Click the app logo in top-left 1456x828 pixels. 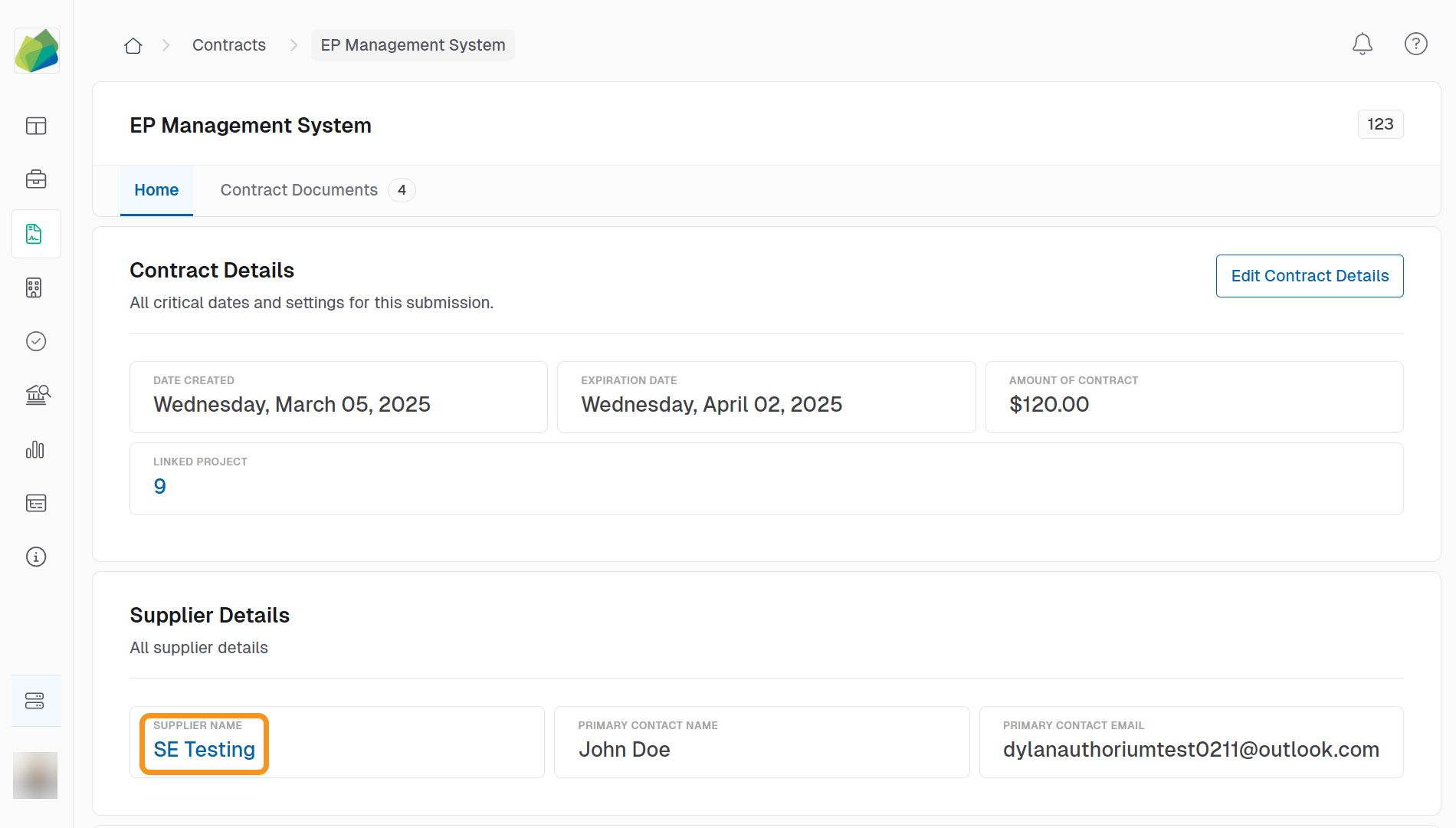(x=36, y=51)
